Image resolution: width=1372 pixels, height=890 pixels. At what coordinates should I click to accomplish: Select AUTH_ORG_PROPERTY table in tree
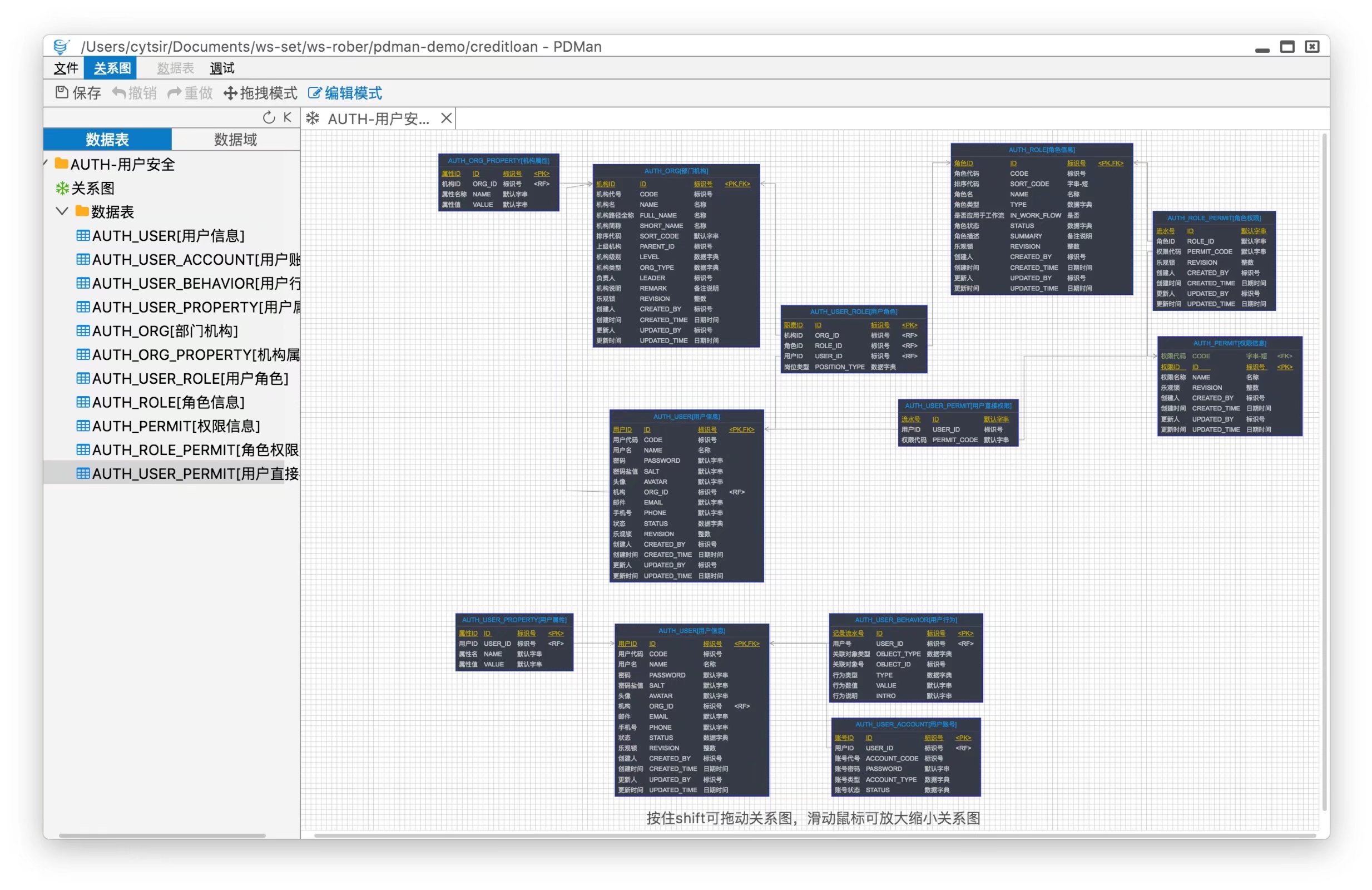pyautogui.click(x=196, y=354)
